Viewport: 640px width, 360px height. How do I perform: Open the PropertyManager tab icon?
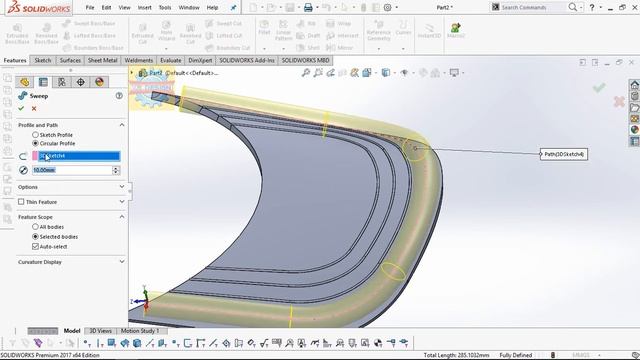[x=43, y=82]
